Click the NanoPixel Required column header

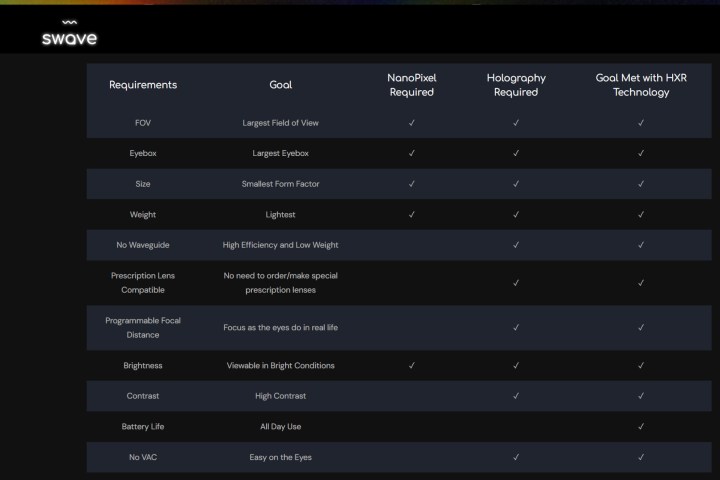click(x=411, y=85)
